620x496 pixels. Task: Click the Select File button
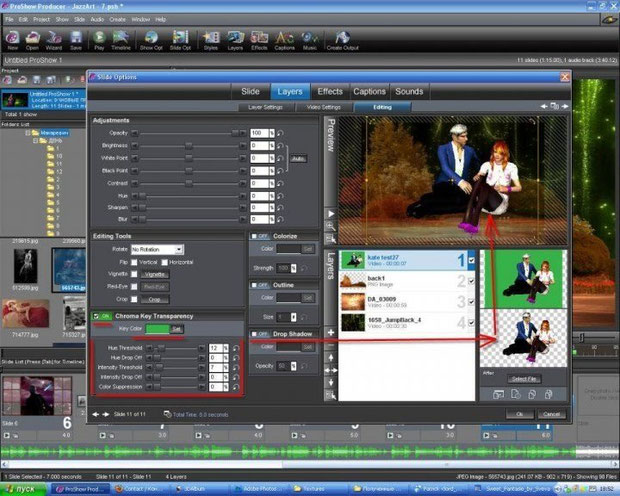pyautogui.click(x=524, y=379)
